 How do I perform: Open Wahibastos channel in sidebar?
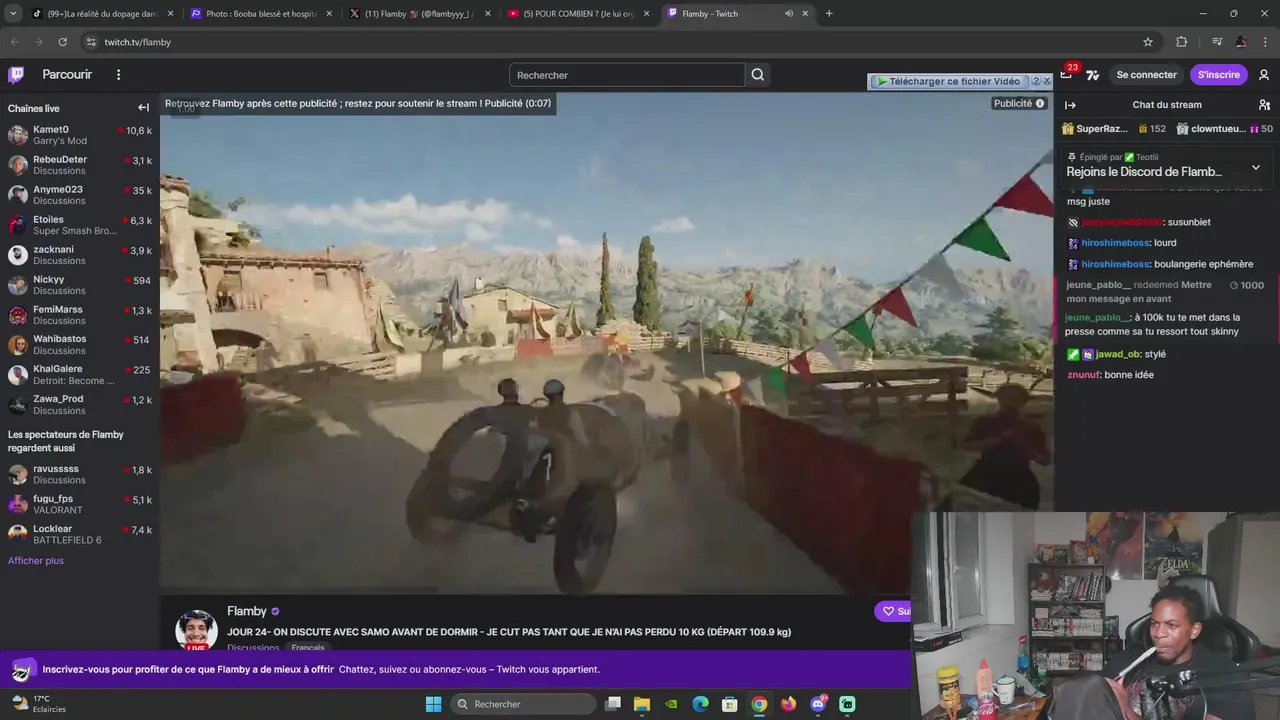click(x=80, y=344)
